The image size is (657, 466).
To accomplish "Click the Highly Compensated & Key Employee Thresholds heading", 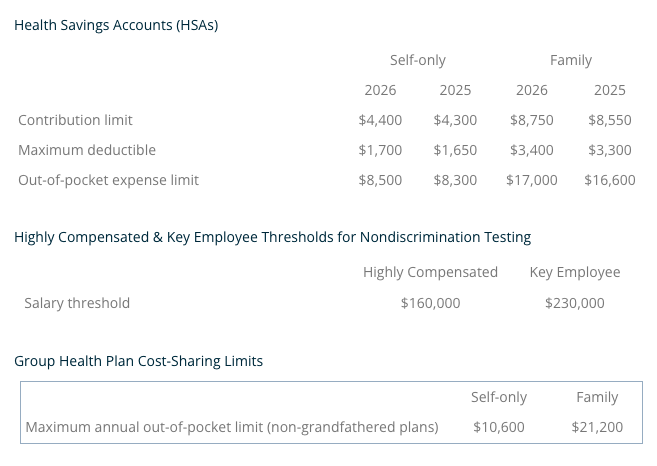I will [x=272, y=237].
